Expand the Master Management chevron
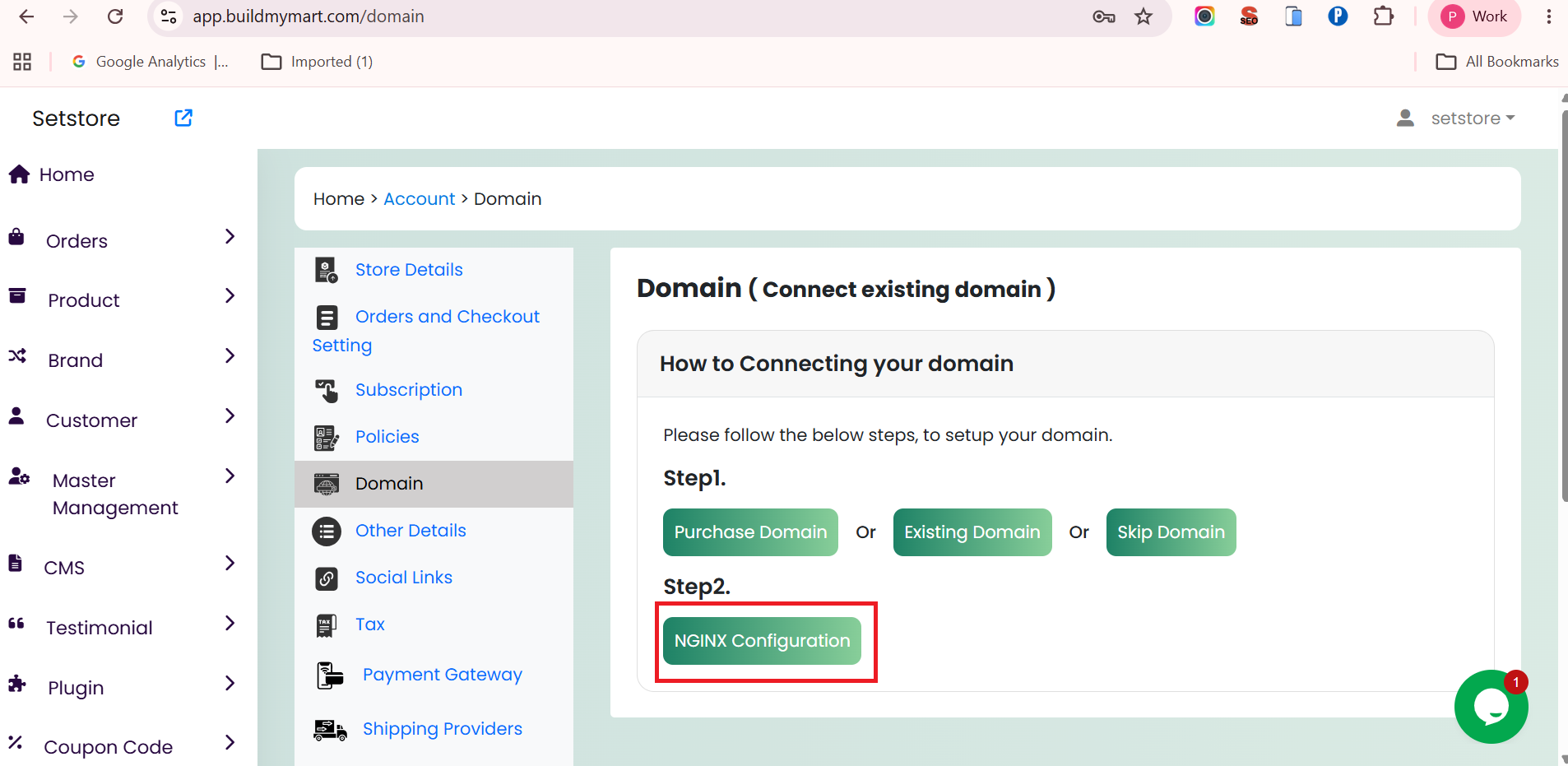 tap(230, 476)
